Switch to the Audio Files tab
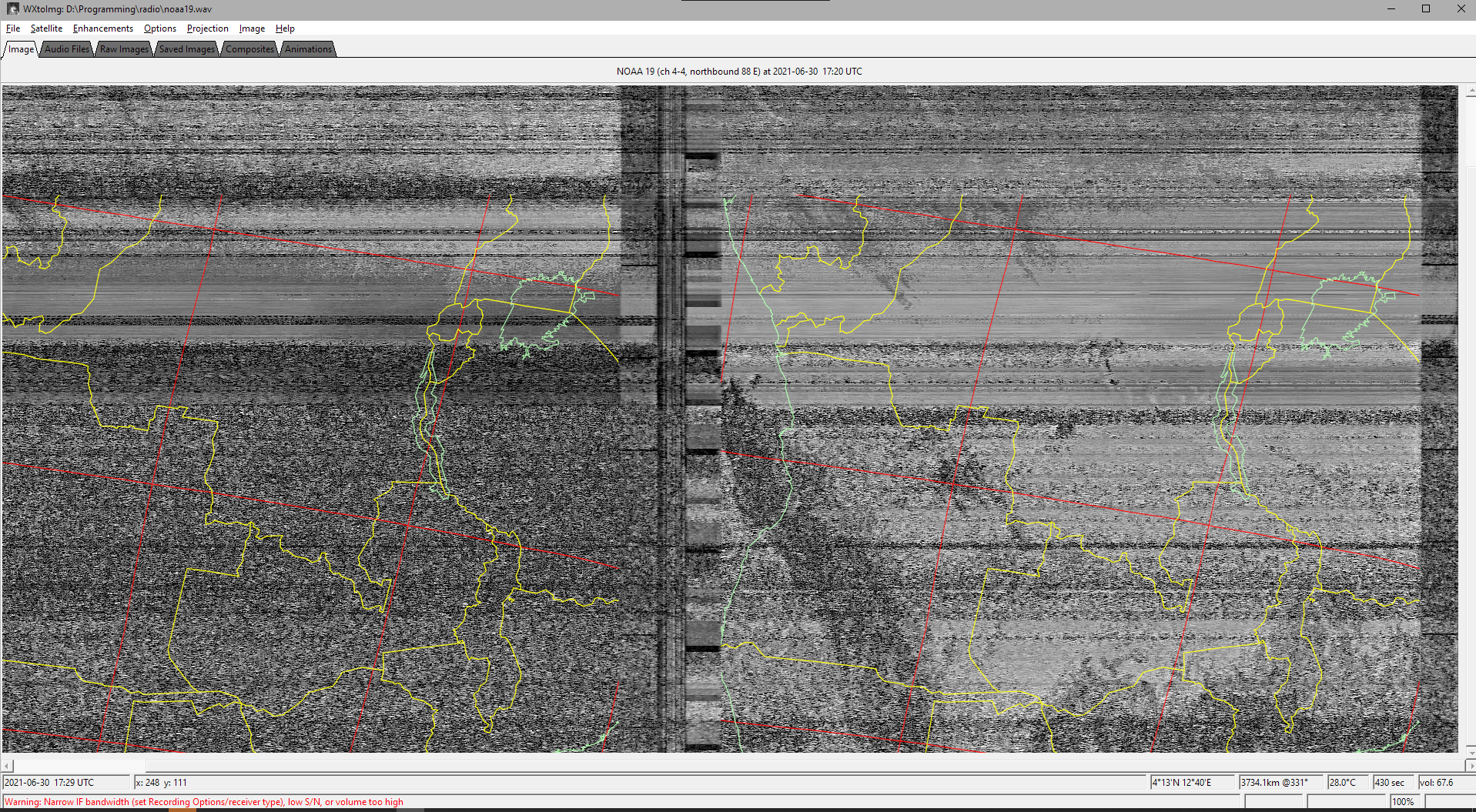The height and width of the screenshot is (812, 1476). click(x=67, y=49)
